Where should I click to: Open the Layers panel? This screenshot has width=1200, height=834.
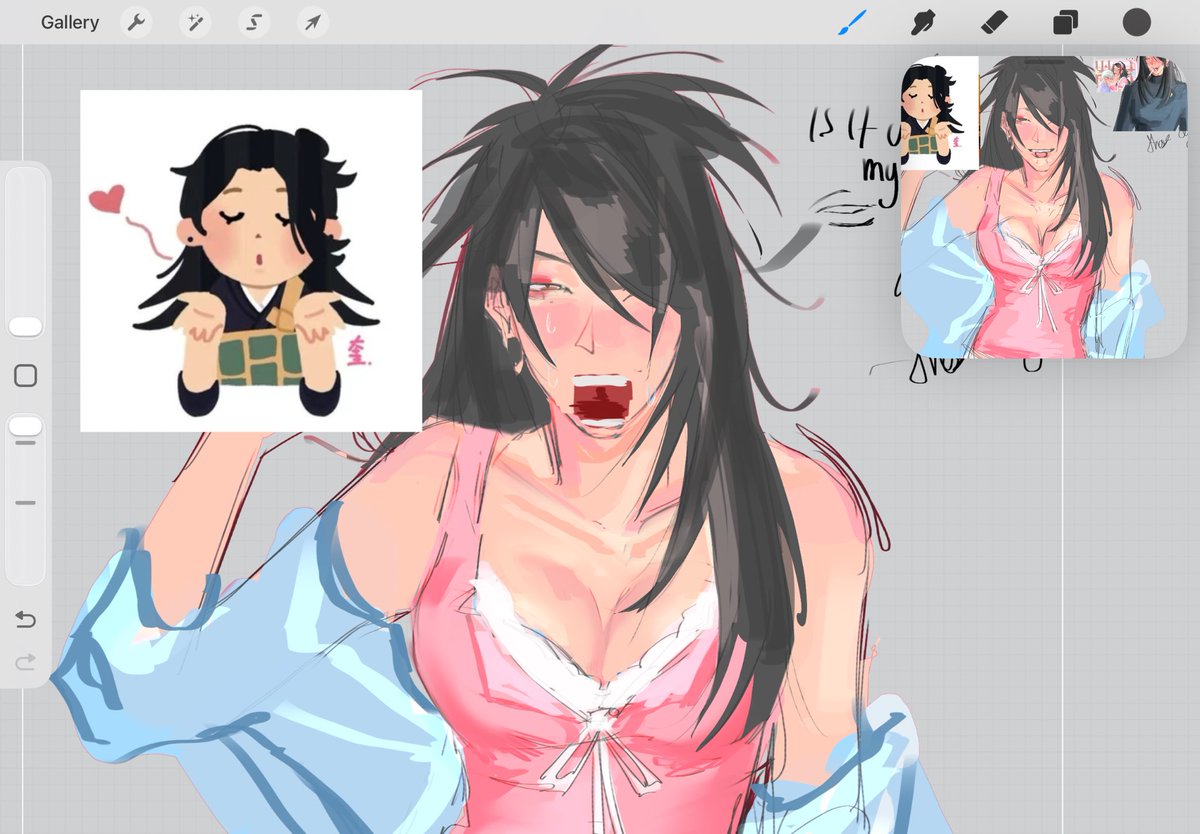pyautogui.click(x=1065, y=22)
